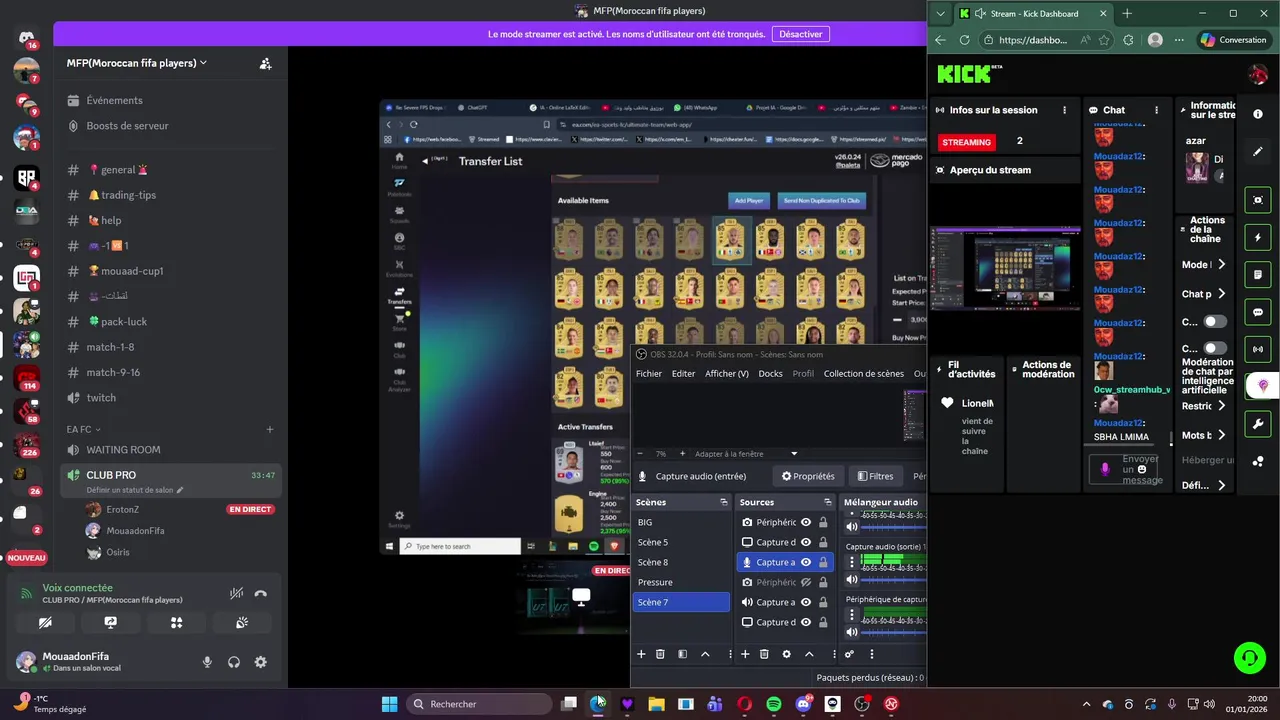Open OBS Afficher (V) menu
Screen dimensions: 1280x720
(x=727, y=374)
